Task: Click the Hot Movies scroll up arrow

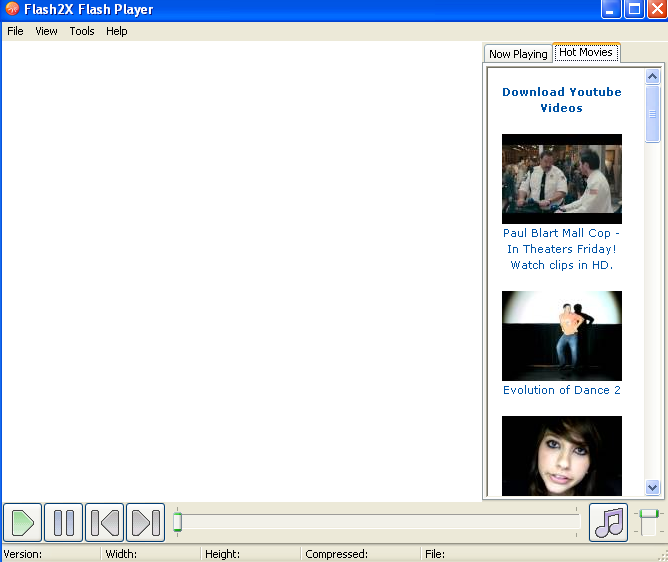Action: [652, 76]
